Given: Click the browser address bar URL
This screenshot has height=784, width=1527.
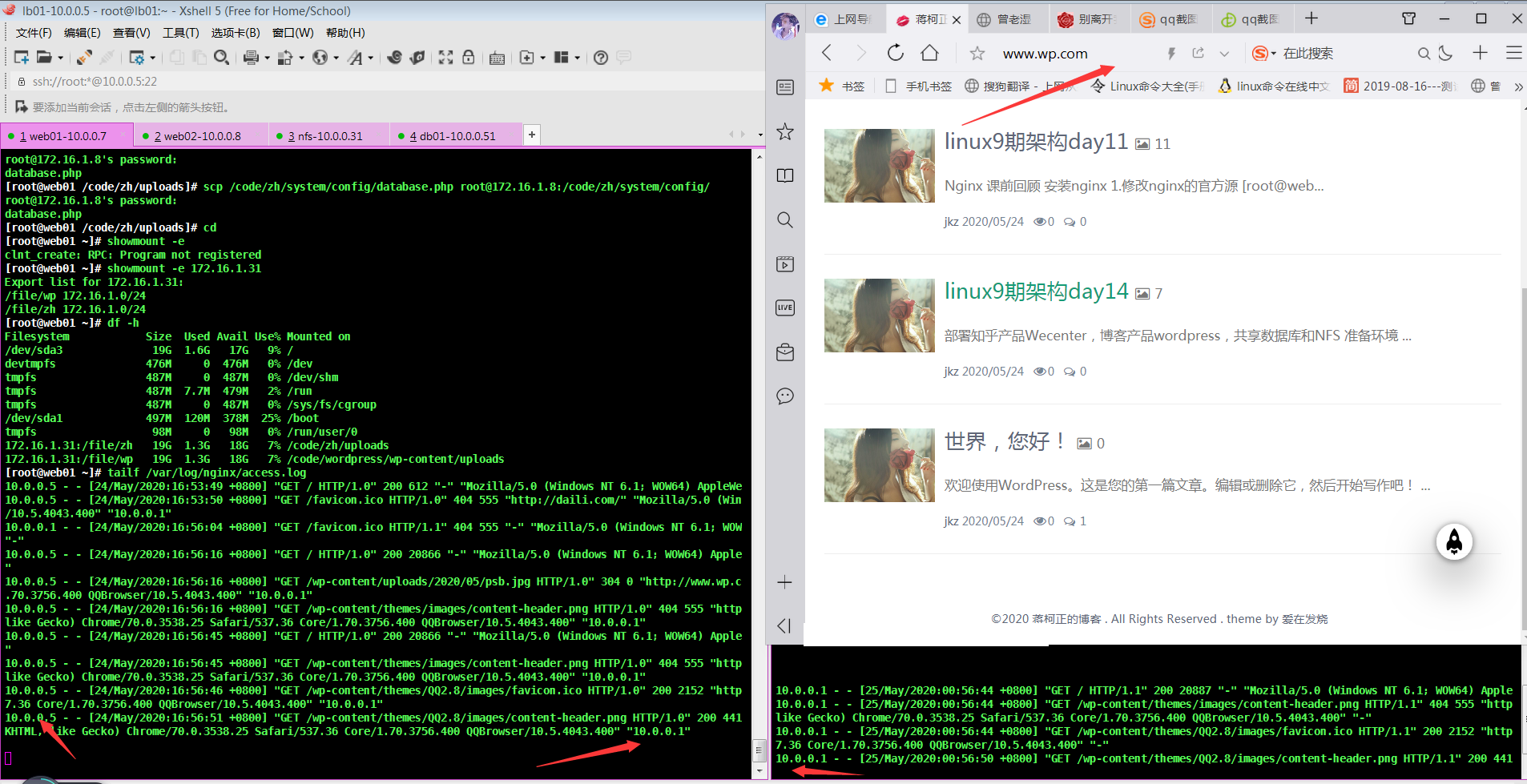Looking at the screenshot, I should (1046, 54).
